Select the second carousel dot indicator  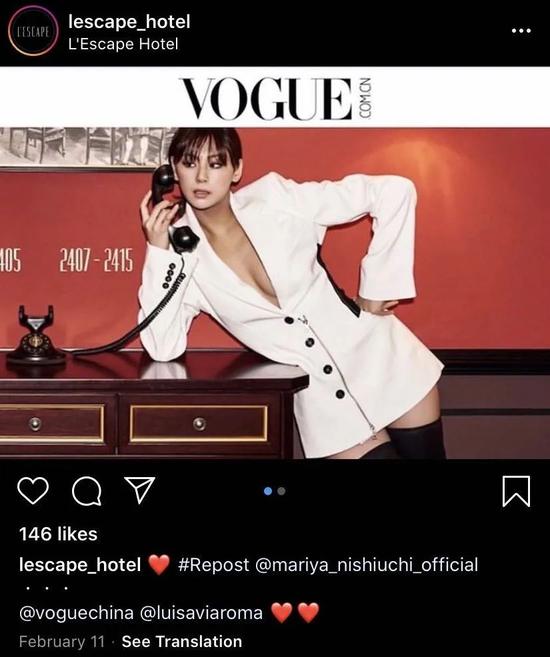coord(281,491)
